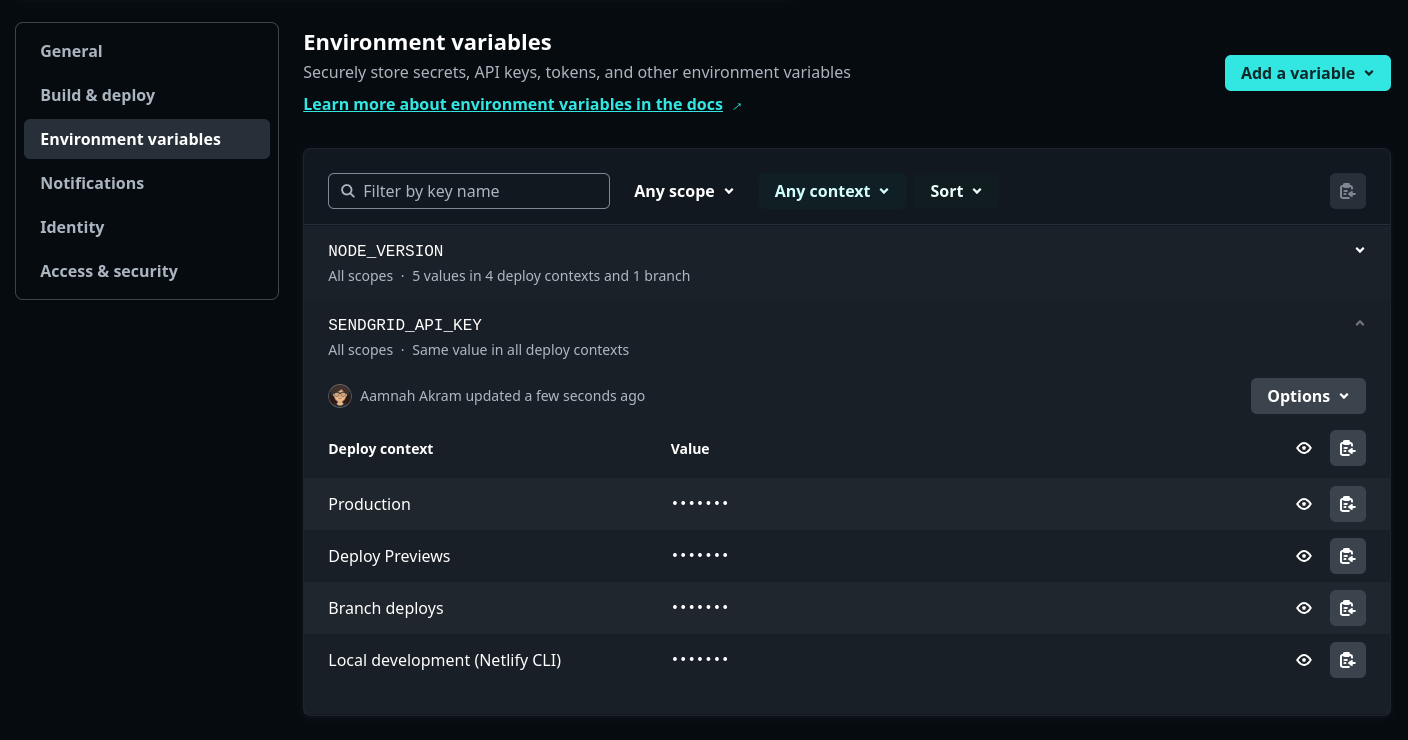Open the Sort options dropdown
Viewport: 1408px width, 740px height.
(955, 190)
